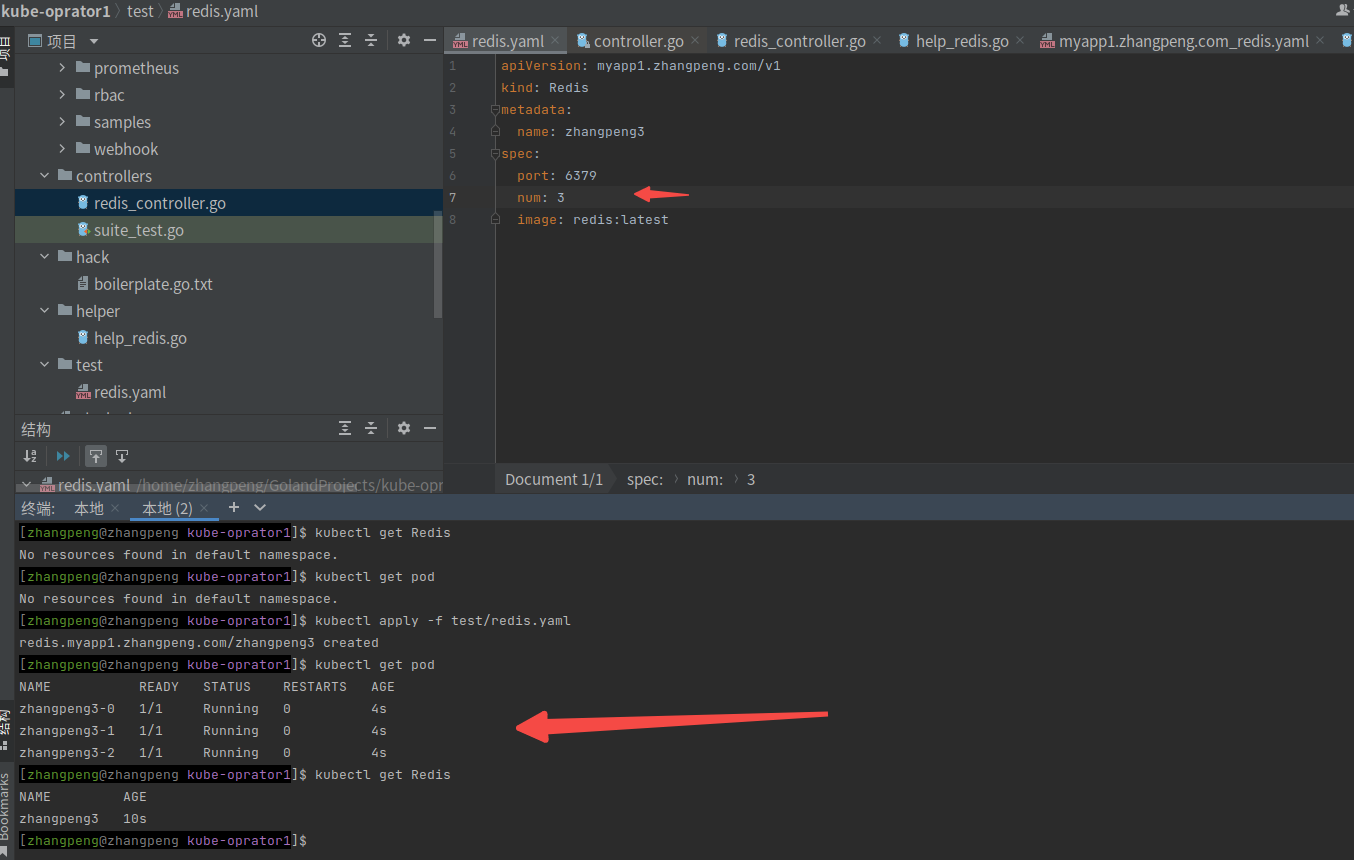Open project panel gear options

pyautogui.click(x=404, y=41)
